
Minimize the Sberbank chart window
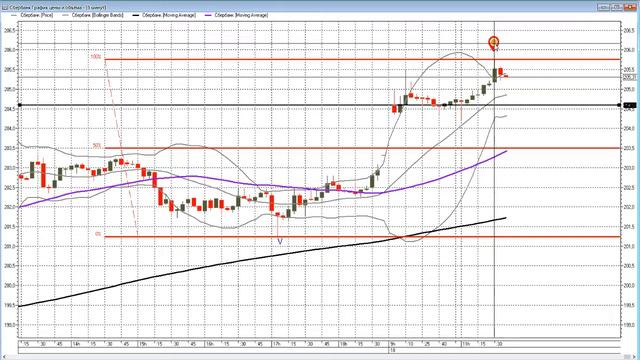point(603,7)
